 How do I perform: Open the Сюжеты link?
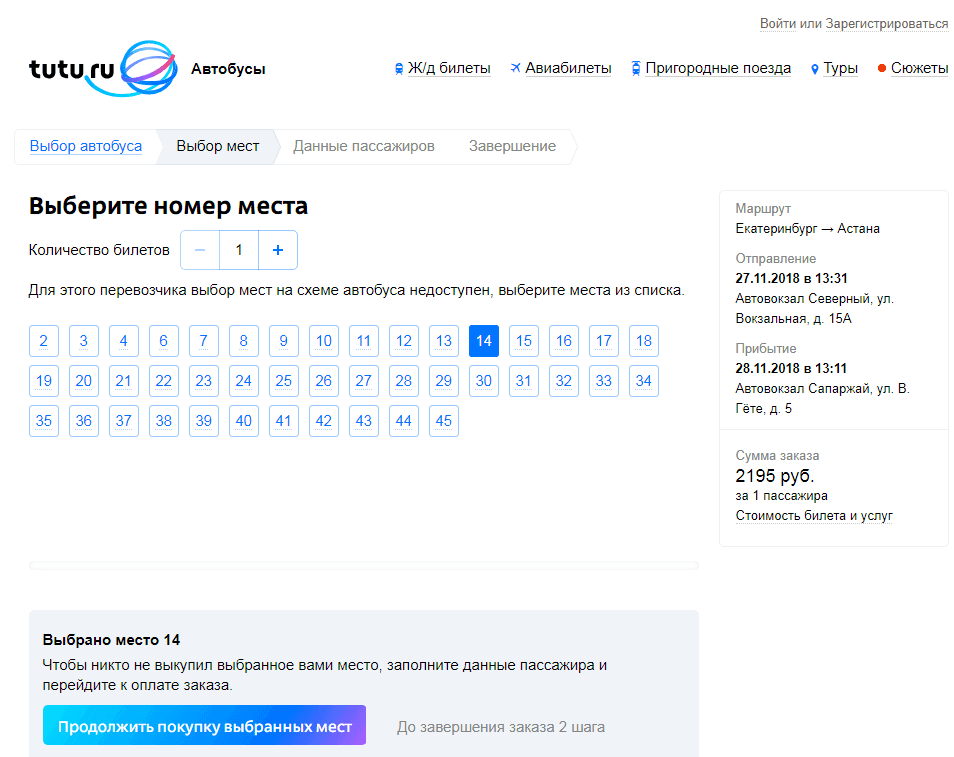(x=919, y=68)
